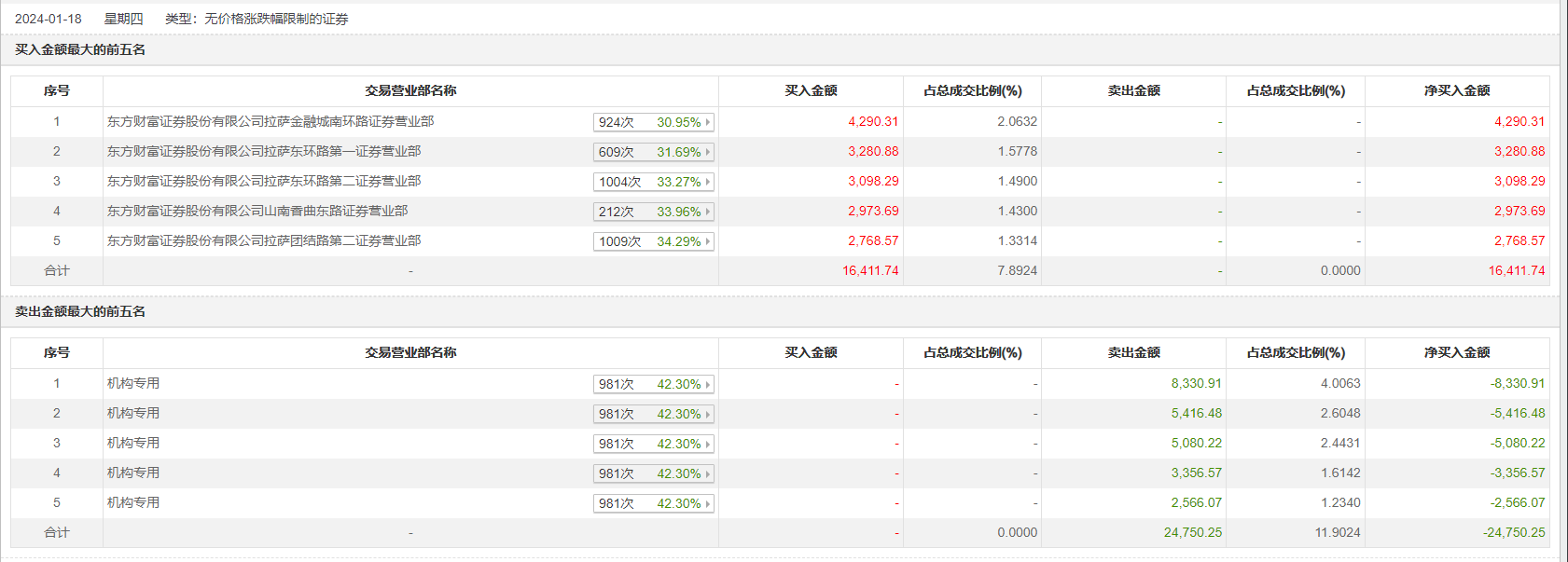Image resolution: width=1568 pixels, height=562 pixels.
Task: Select the date 2024-01-18
Action: click(49, 19)
